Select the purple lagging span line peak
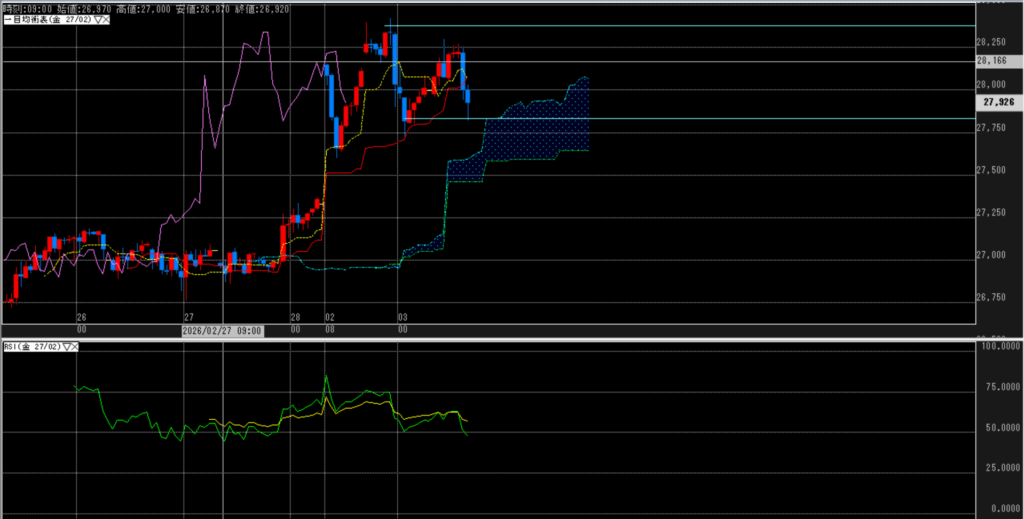This screenshot has width=1024, height=519. click(265, 33)
